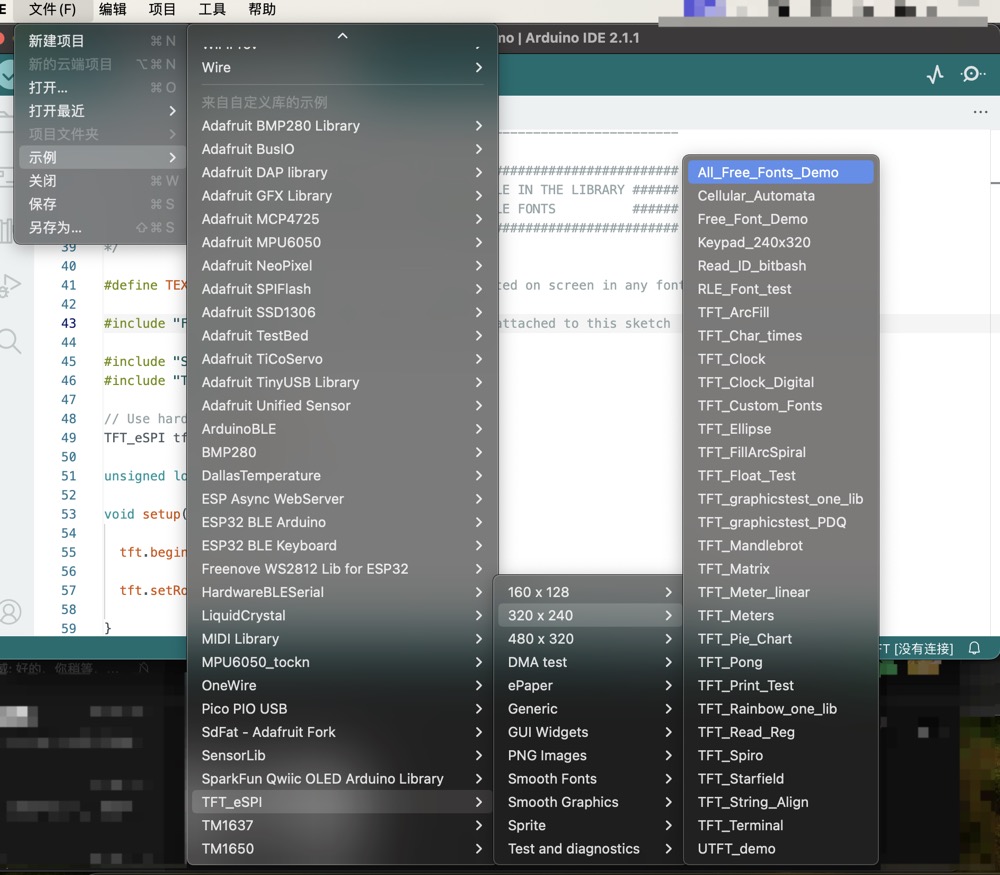Image resolution: width=1000 pixels, height=875 pixels.
Task: Open TFT_Clock_Digital example
Action: [781, 383]
